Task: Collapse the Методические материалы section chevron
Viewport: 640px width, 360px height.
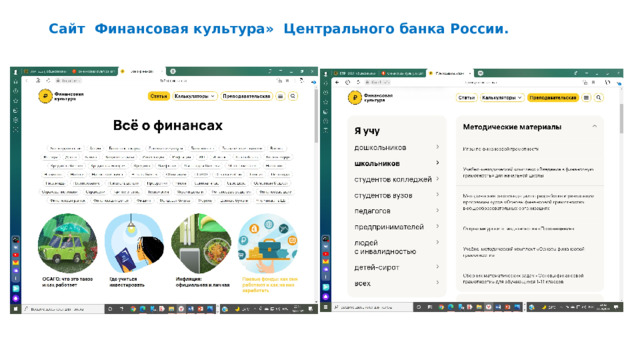Action: point(594,127)
